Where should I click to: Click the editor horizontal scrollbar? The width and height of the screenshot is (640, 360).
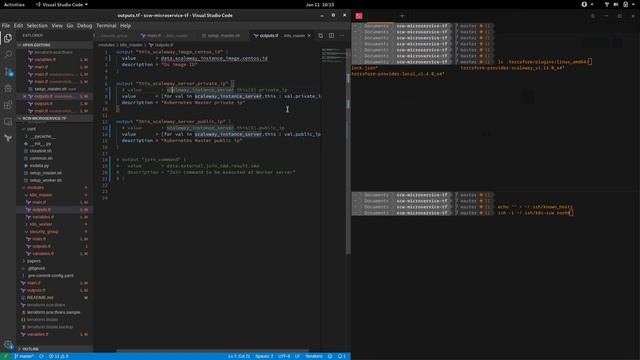212,350
